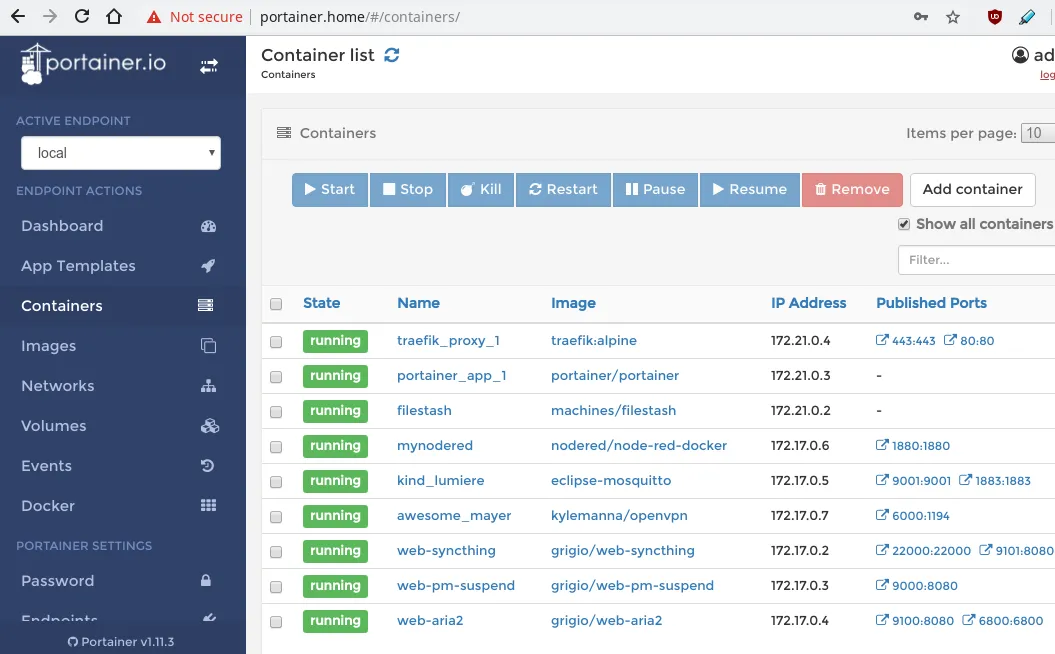Click the Docker grid icon
Image resolution: width=1055 pixels, height=654 pixels.
tap(209, 505)
